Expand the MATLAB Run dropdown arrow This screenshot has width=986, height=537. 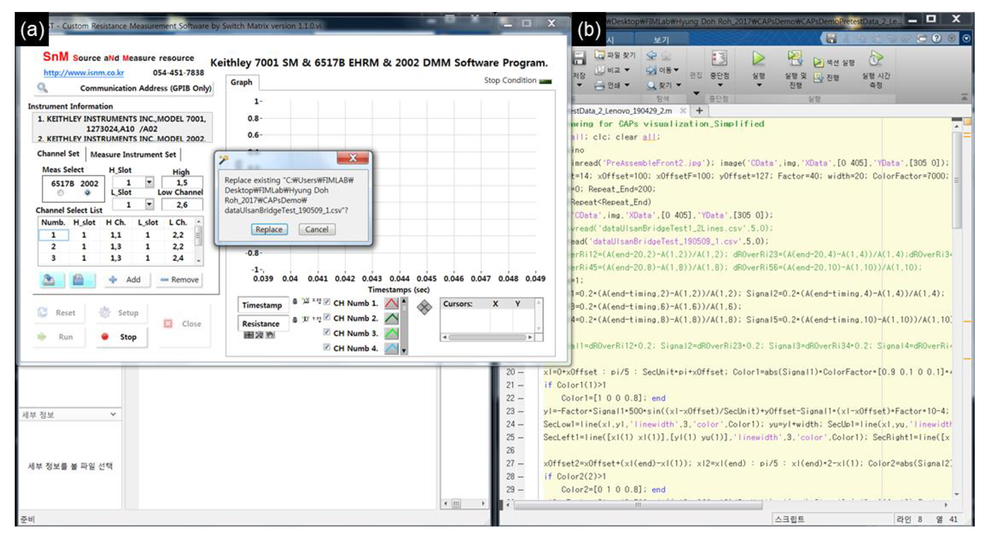point(758,84)
